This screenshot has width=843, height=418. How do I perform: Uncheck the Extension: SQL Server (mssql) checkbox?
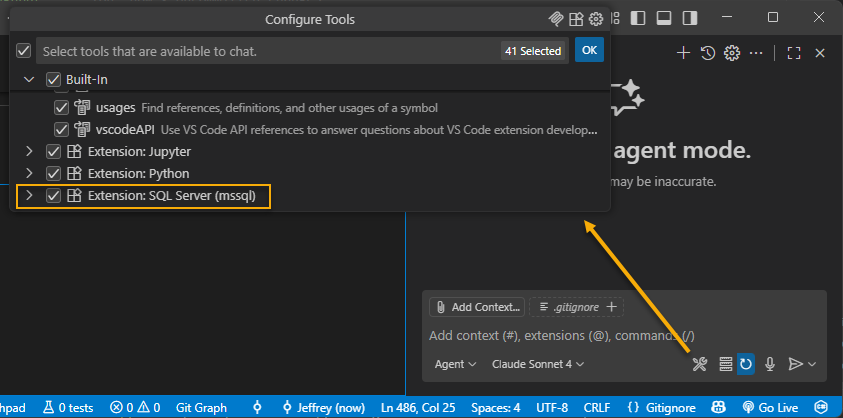(54, 196)
